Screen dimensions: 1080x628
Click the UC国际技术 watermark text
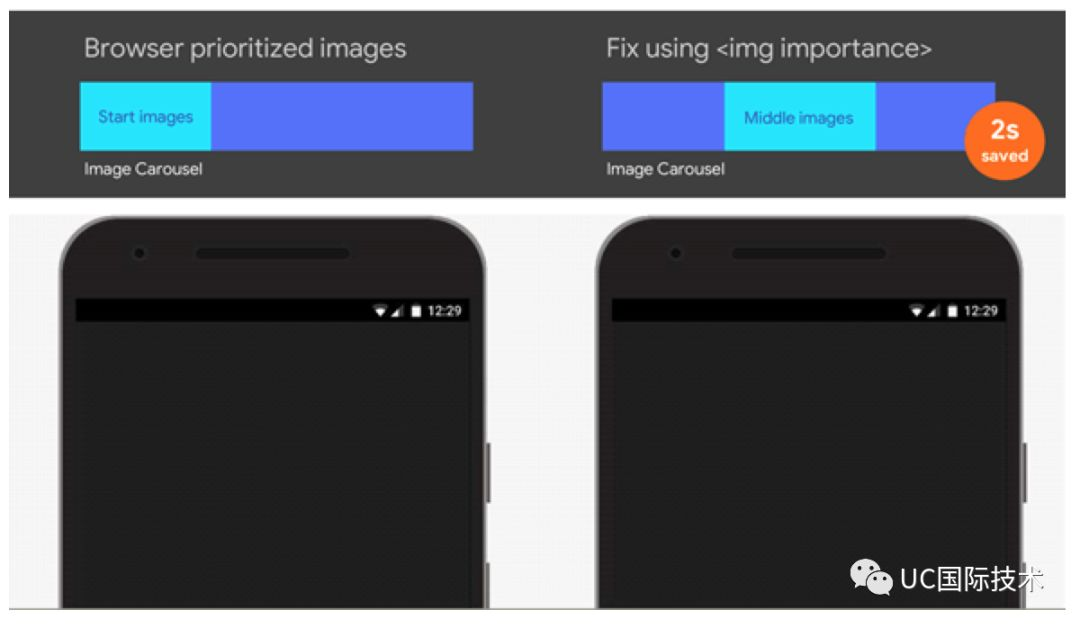972,579
